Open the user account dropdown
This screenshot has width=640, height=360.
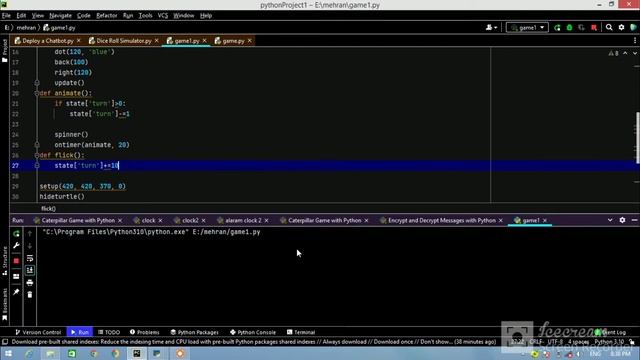[x=491, y=27]
